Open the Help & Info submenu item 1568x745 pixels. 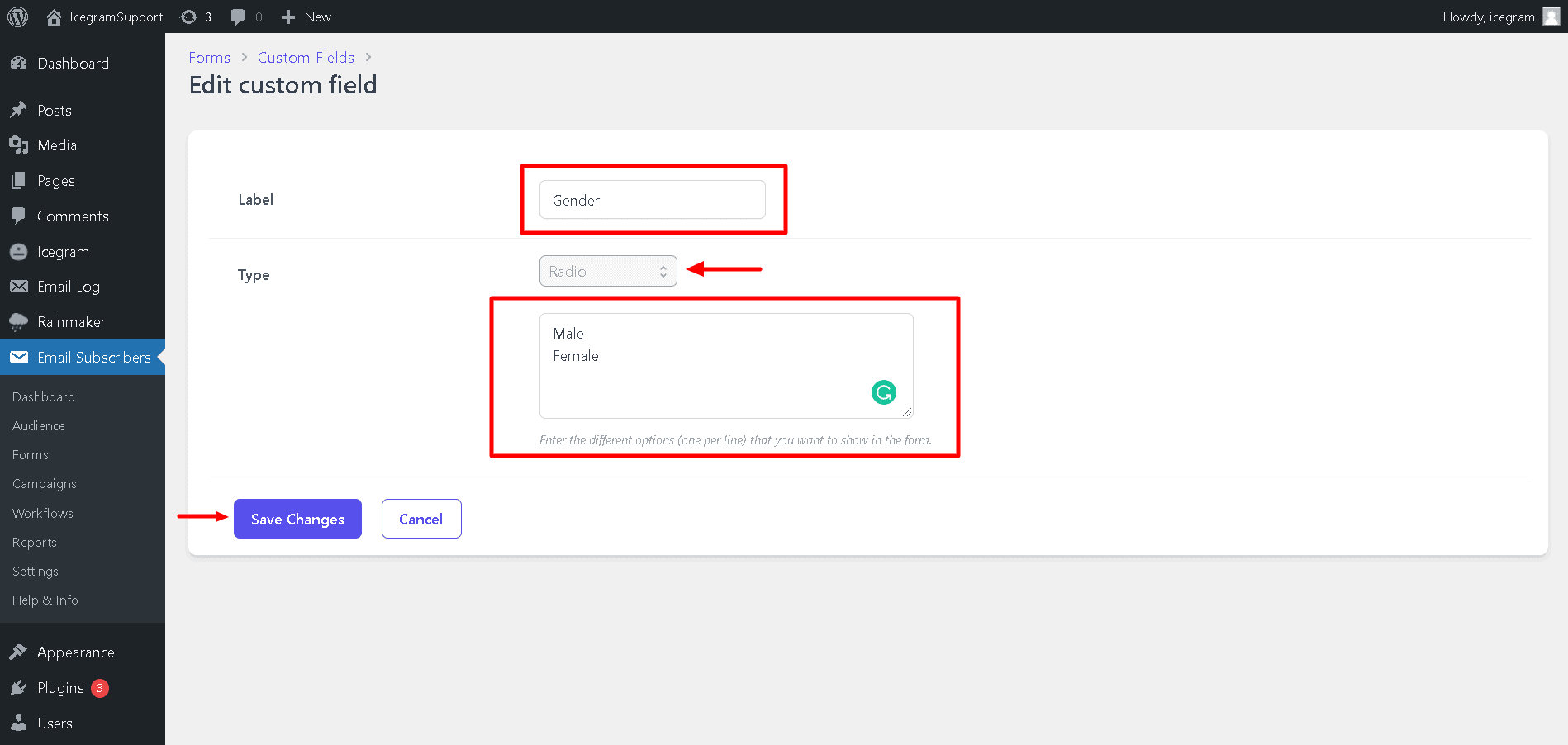pos(45,600)
